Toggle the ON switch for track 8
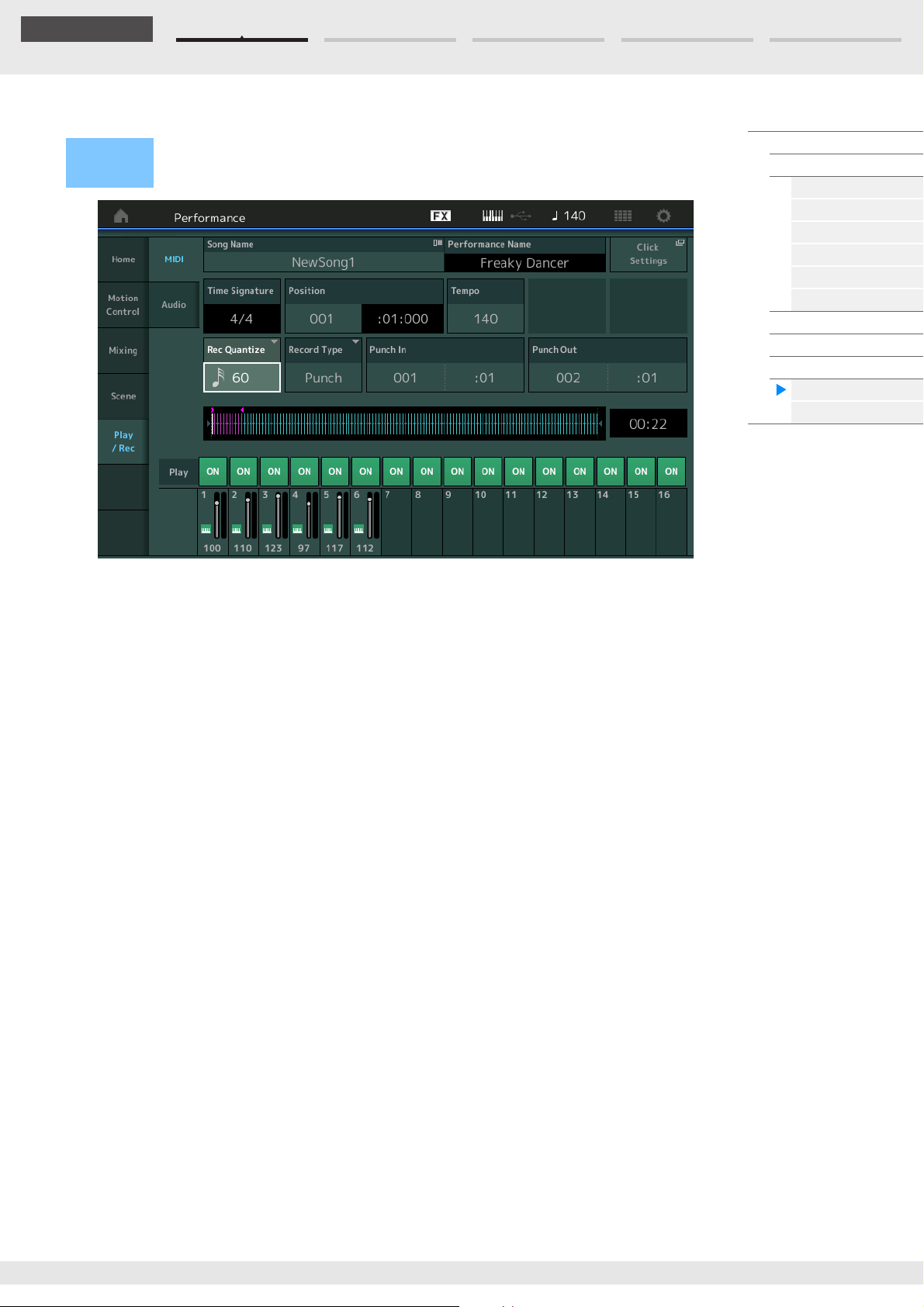924x1307 pixels. [427, 472]
